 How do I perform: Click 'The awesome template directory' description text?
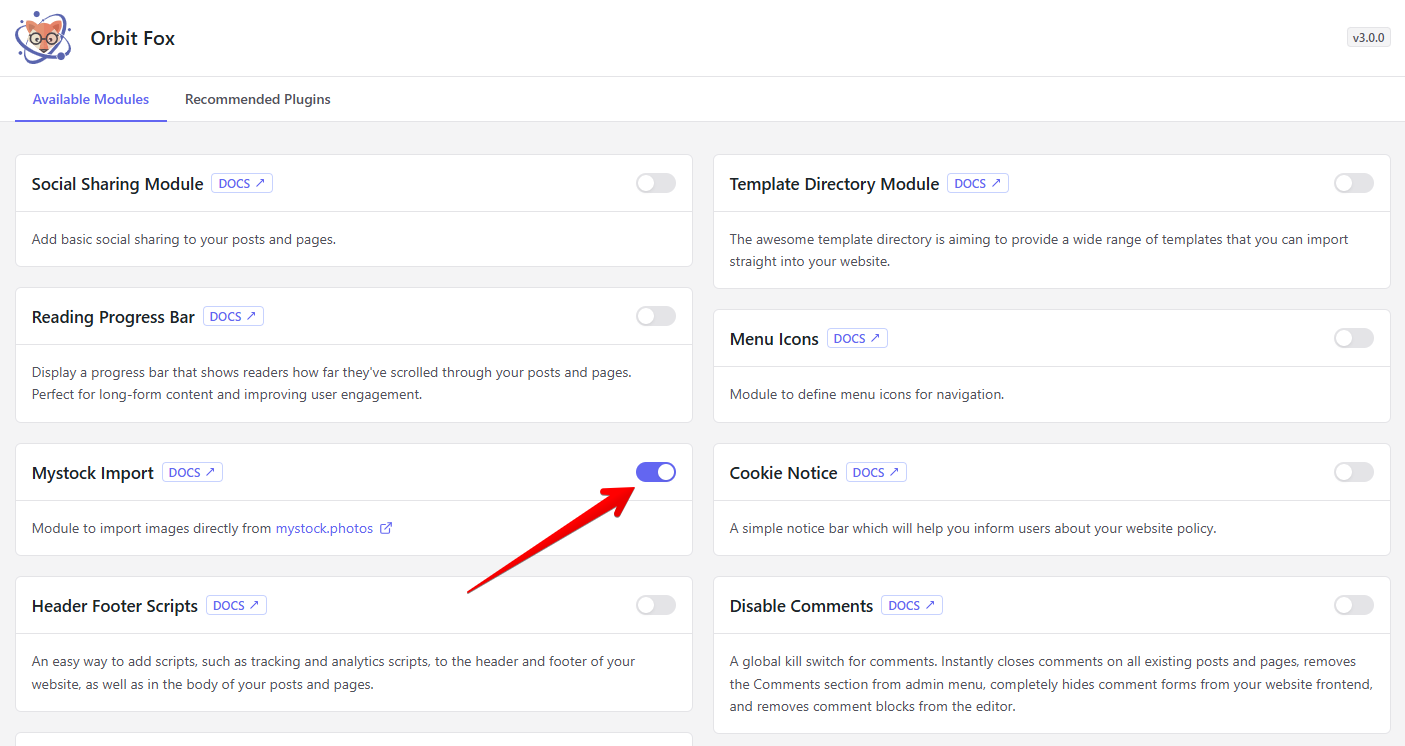tap(1039, 250)
